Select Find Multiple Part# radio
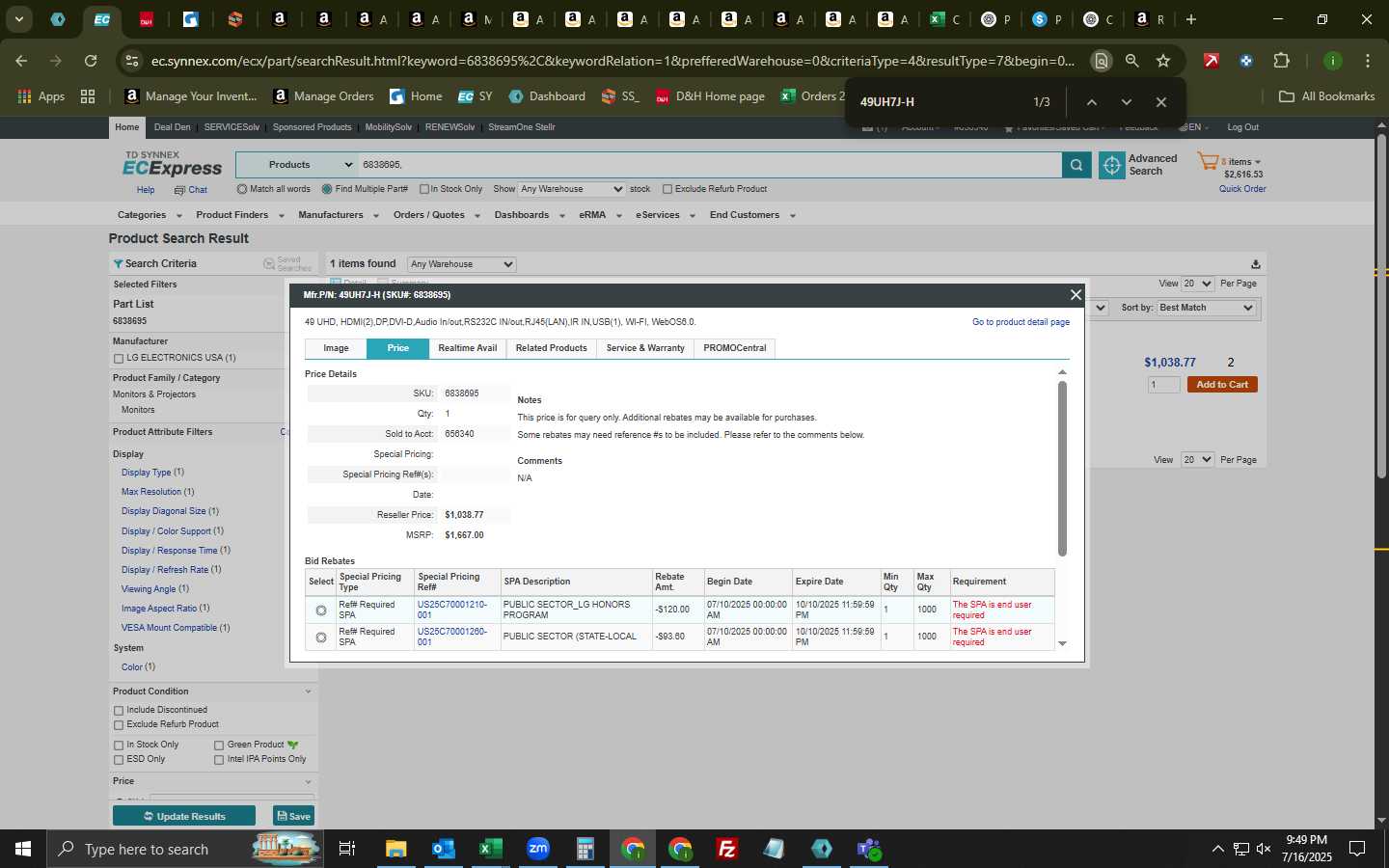This screenshot has height=868, width=1389. [x=327, y=189]
